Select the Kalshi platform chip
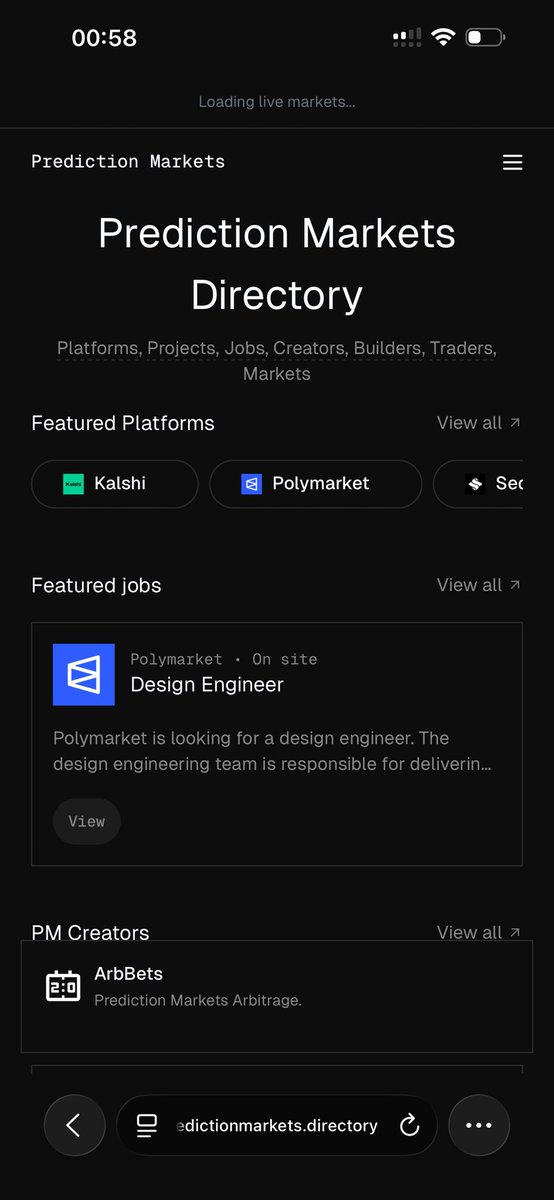This screenshot has width=554, height=1200. pos(115,484)
